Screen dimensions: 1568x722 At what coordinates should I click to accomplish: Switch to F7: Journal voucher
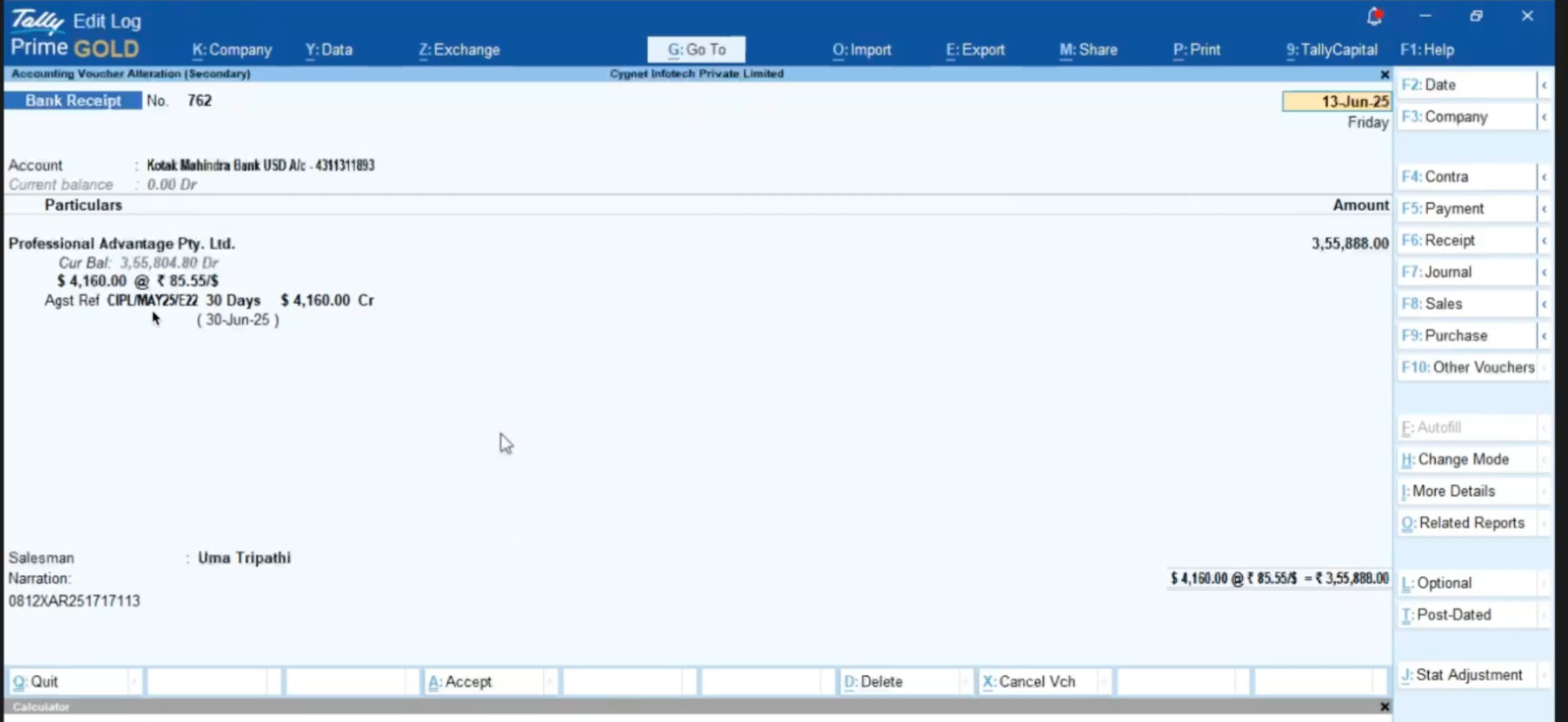1466,272
